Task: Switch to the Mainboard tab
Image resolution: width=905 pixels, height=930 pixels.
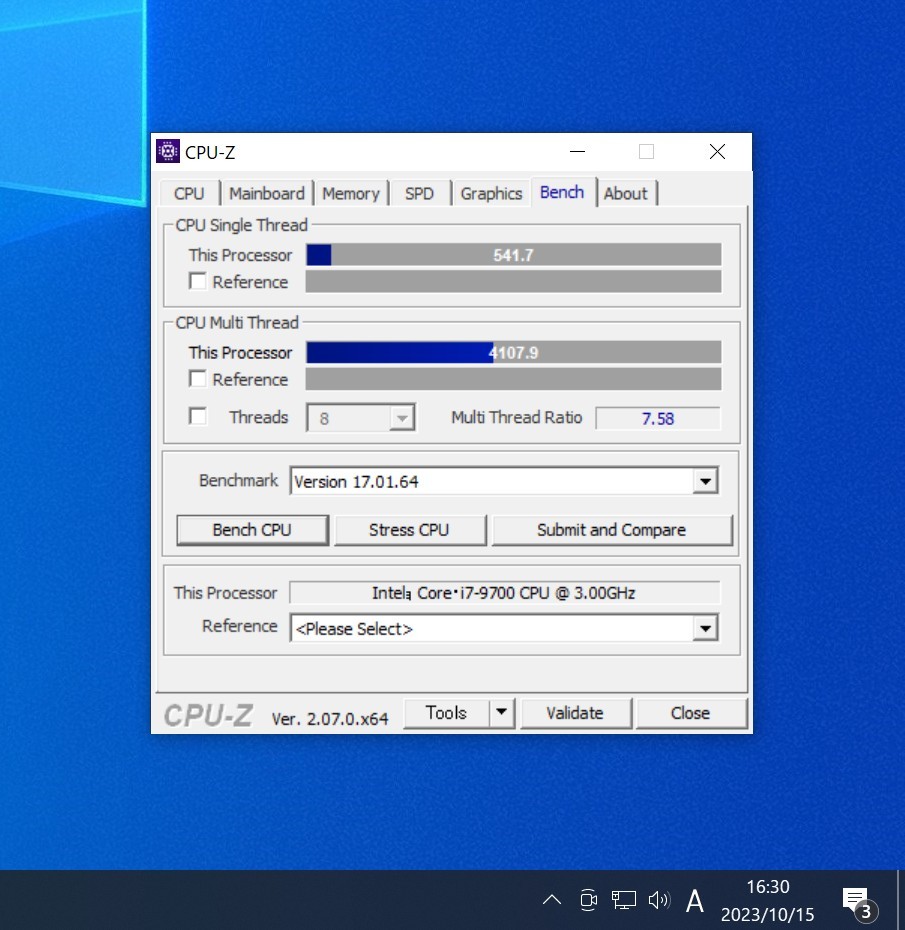Action: click(267, 193)
